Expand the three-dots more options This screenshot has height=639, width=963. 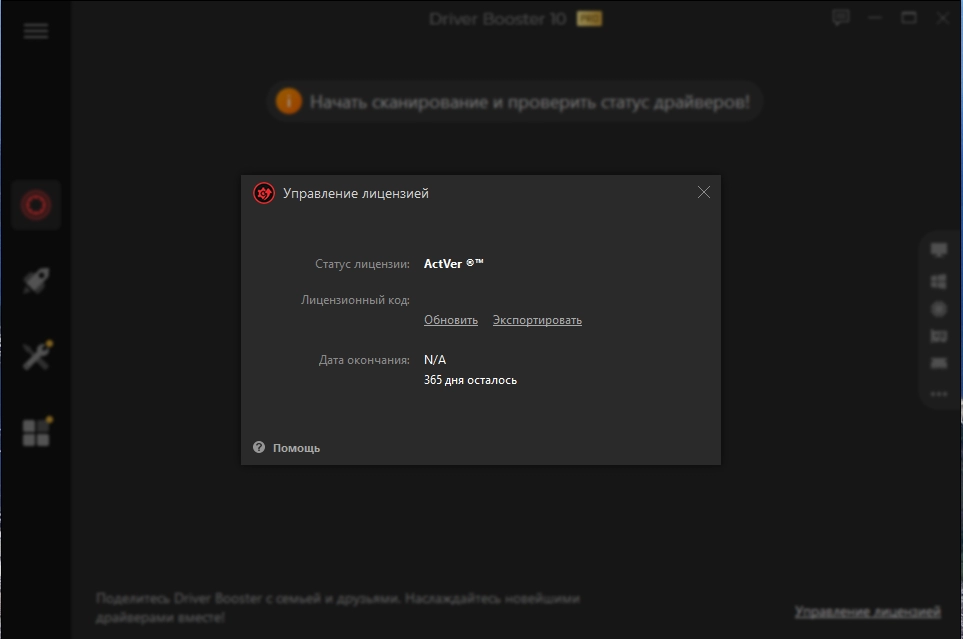(x=938, y=394)
